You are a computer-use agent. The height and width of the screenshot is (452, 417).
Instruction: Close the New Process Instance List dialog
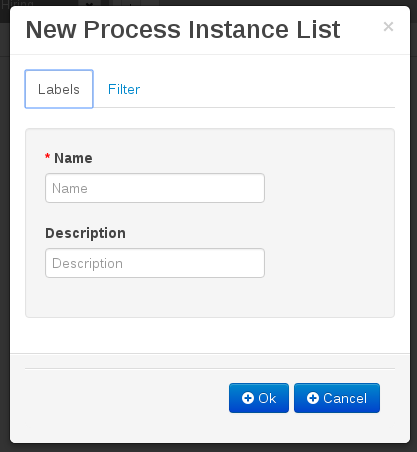point(388,27)
